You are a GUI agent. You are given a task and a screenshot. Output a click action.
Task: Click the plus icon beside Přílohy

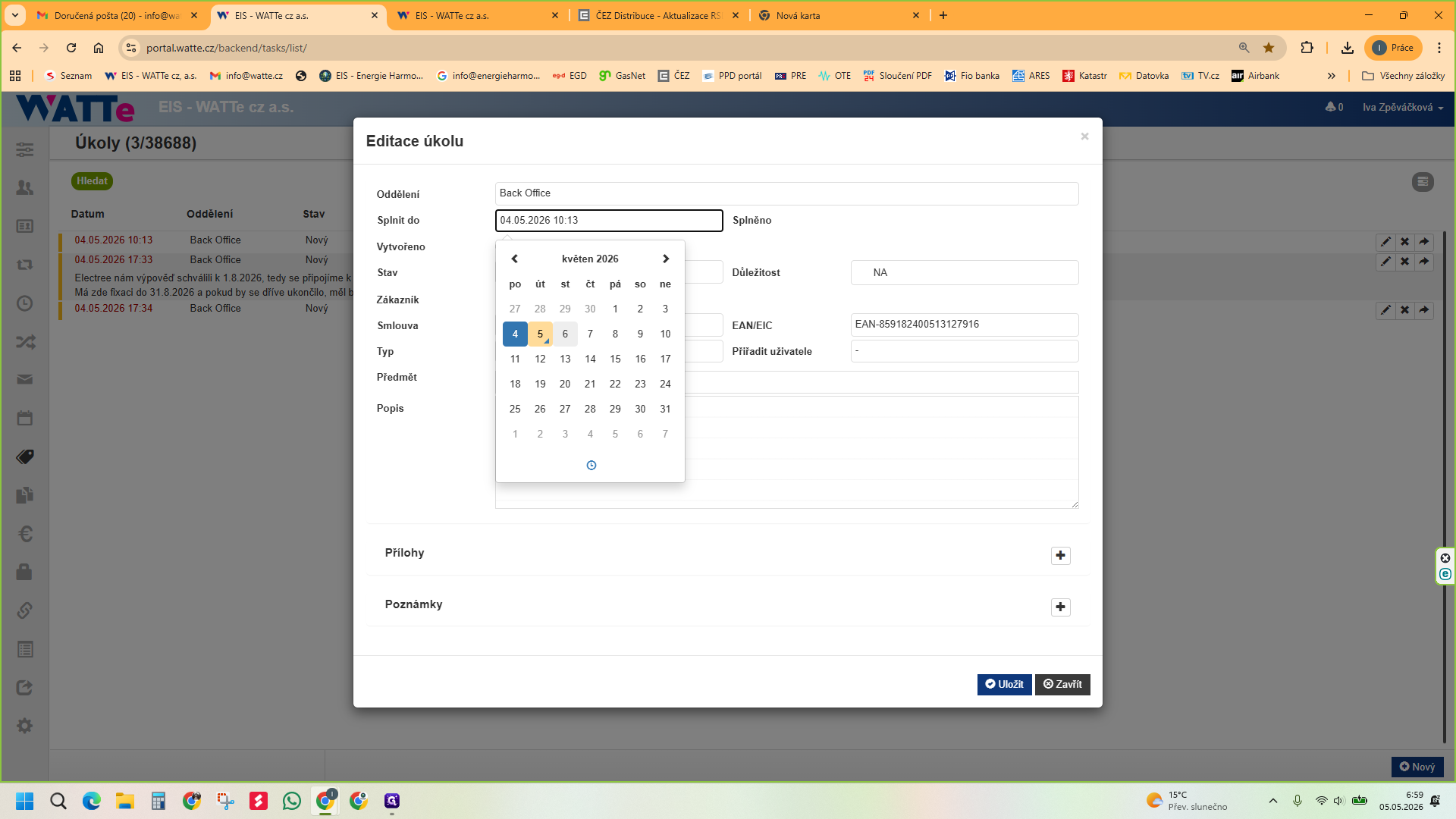(1061, 556)
